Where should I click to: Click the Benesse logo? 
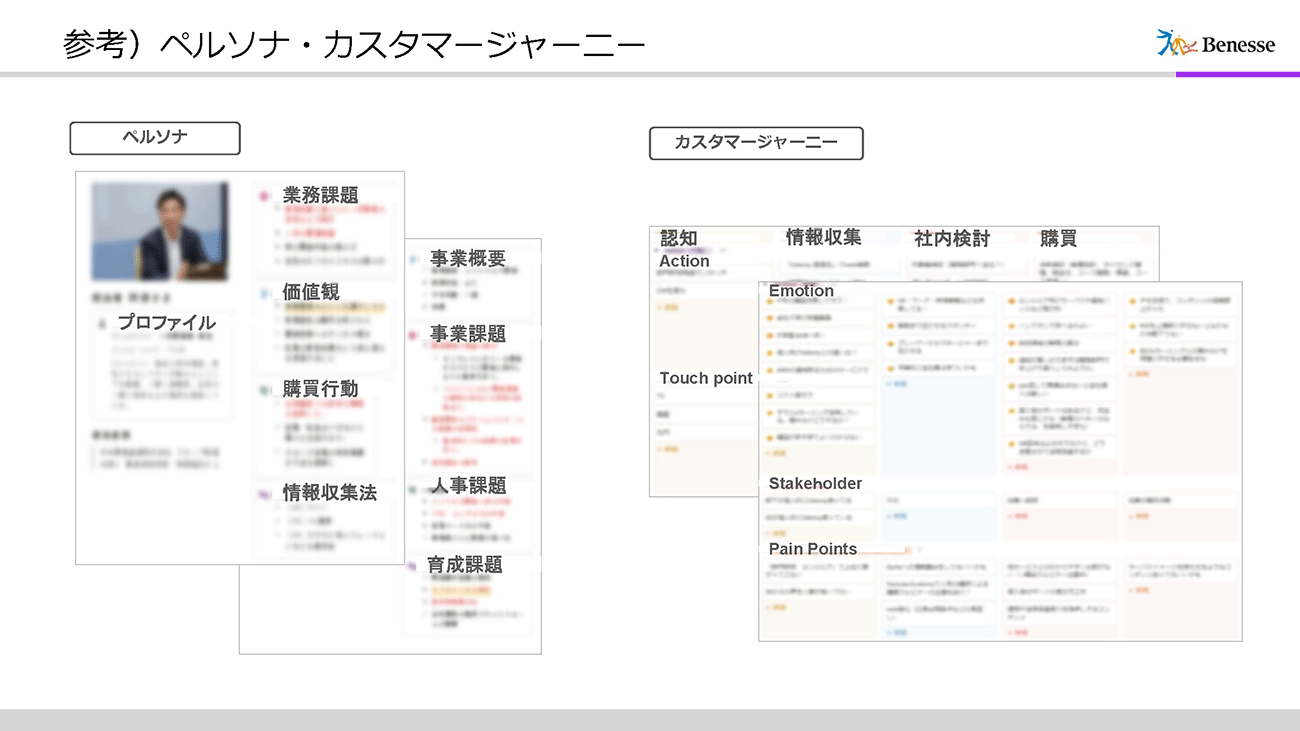click(1215, 43)
